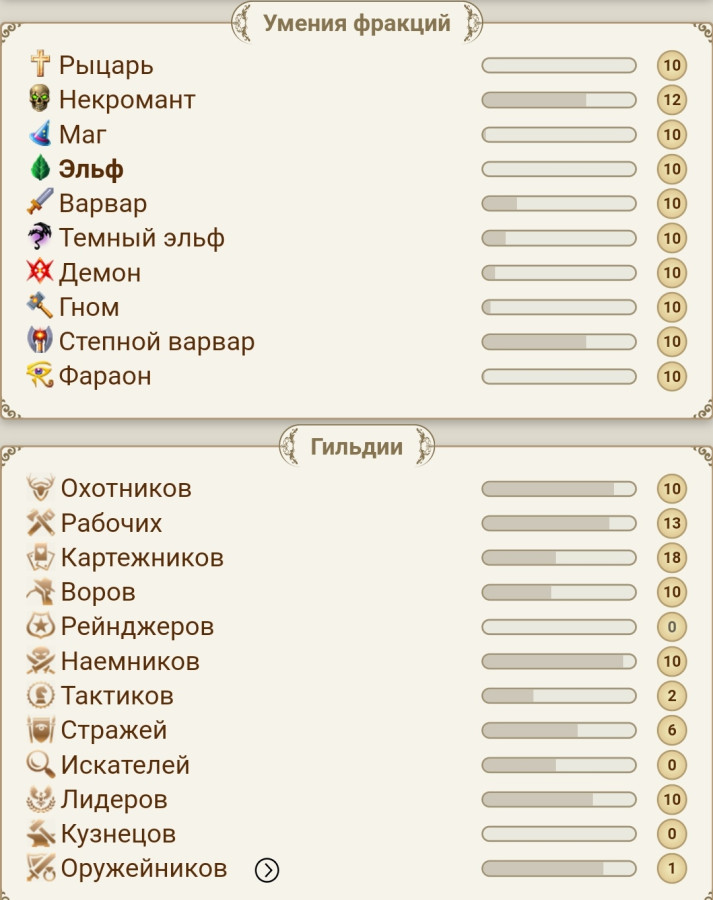Click the Knight cross icon

(40, 64)
